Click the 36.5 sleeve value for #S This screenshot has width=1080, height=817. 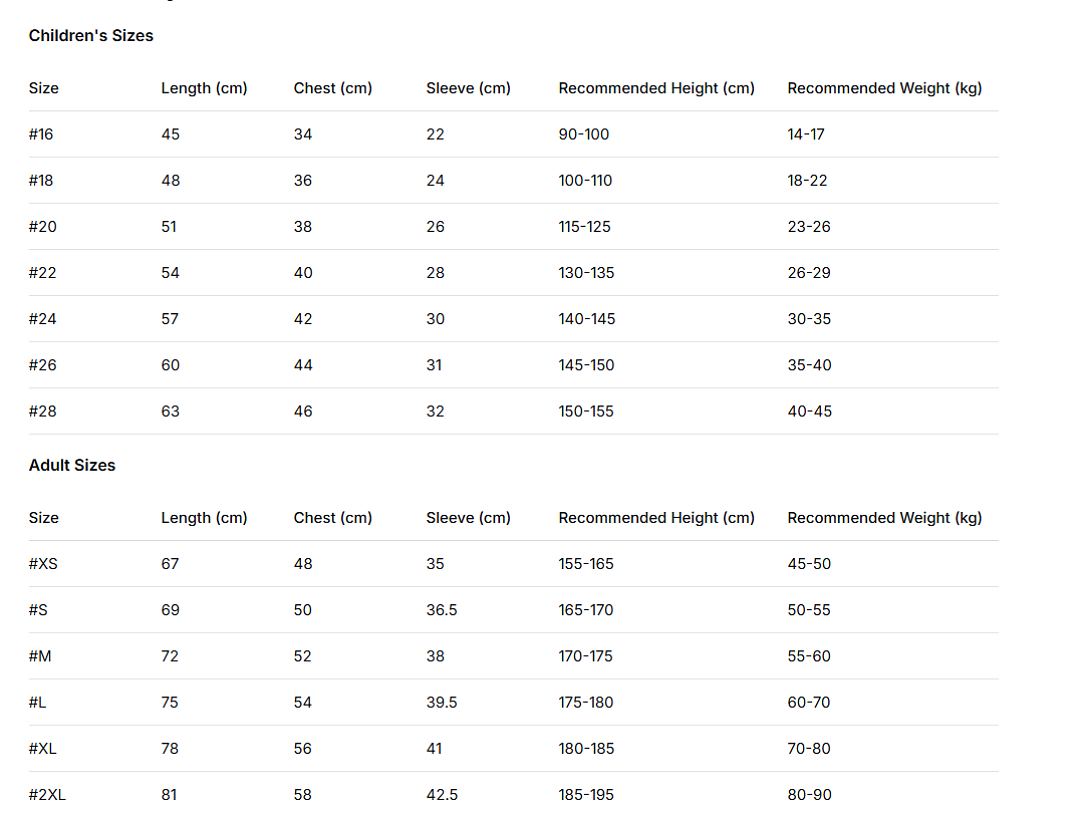[x=442, y=610]
